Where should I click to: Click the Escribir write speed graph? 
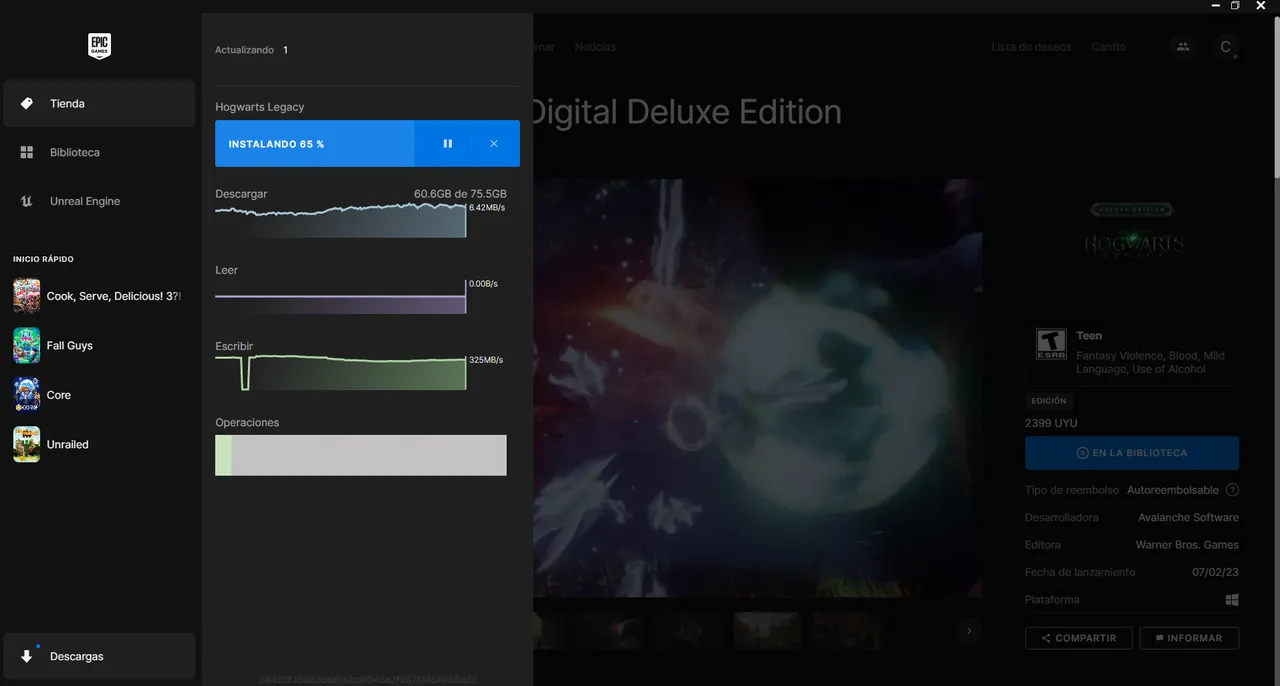[340, 372]
